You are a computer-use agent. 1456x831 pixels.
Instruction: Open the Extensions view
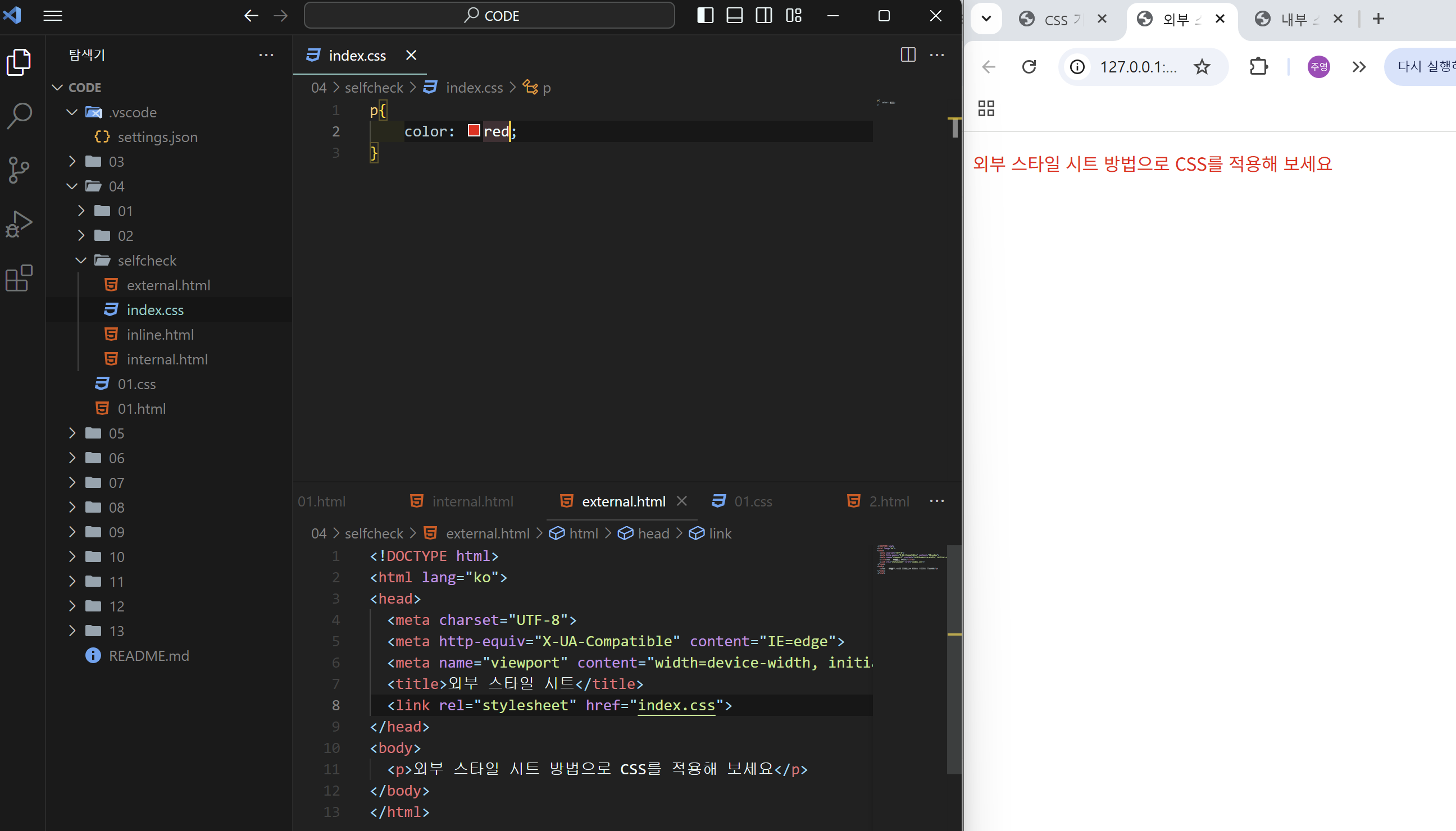point(20,278)
